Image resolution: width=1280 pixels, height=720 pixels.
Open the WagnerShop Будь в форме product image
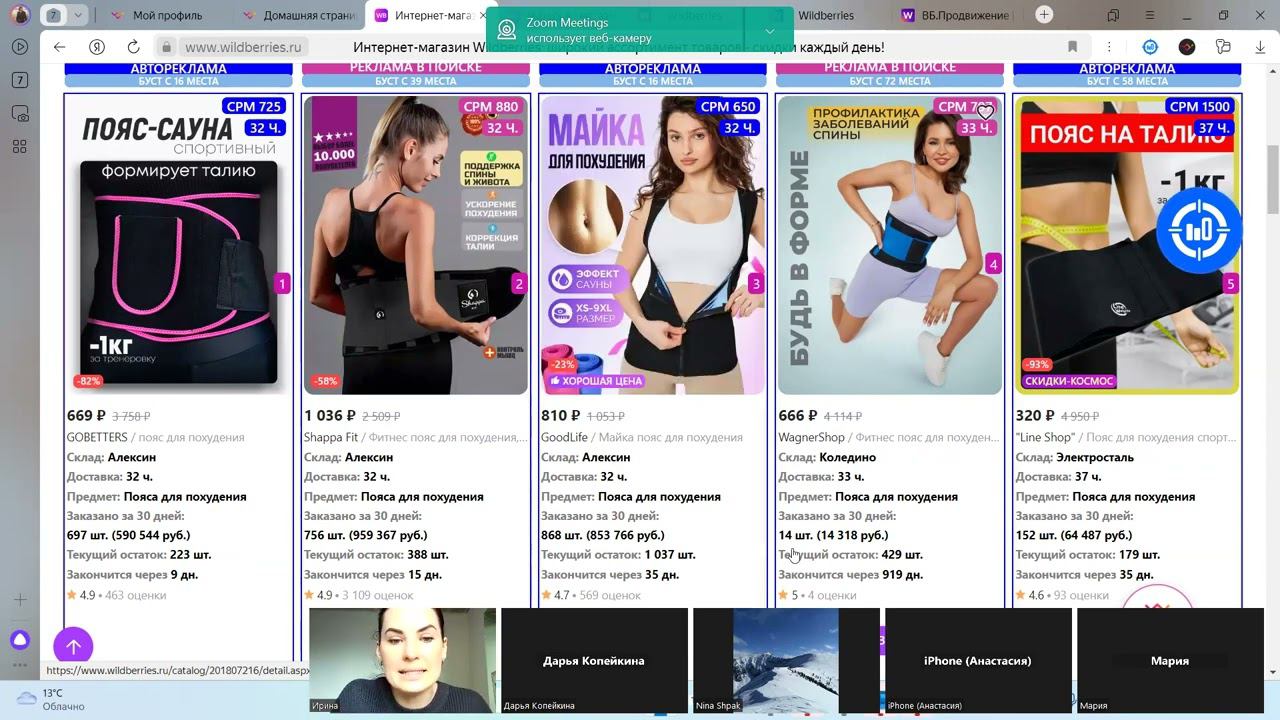(x=890, y=245)
